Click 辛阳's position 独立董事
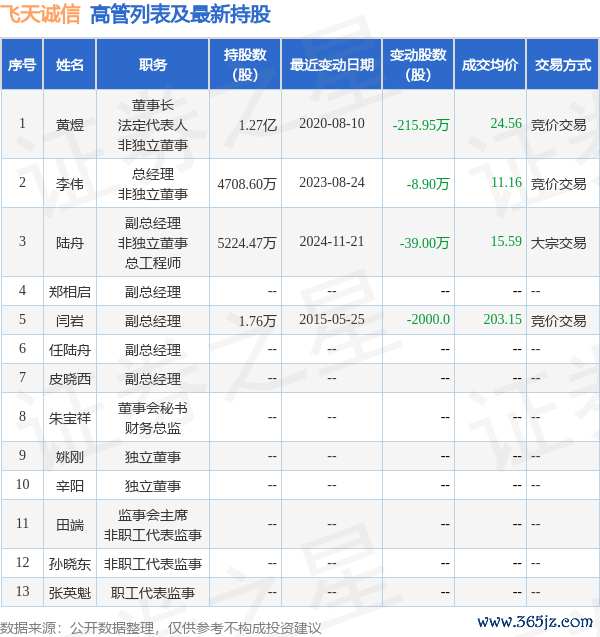Image resolution: width=600 pixels, height=637 pixels. pos(153,486)
